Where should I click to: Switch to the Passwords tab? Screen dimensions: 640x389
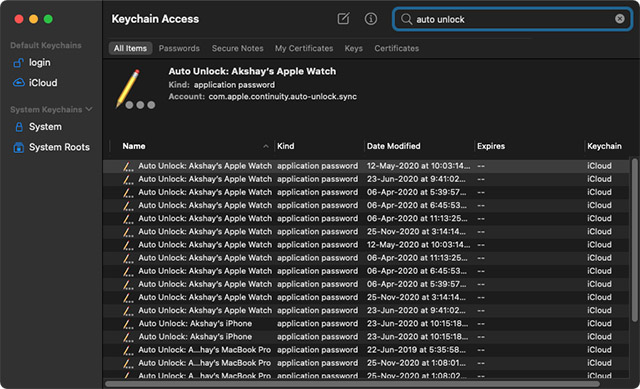[x=179, y=48]
